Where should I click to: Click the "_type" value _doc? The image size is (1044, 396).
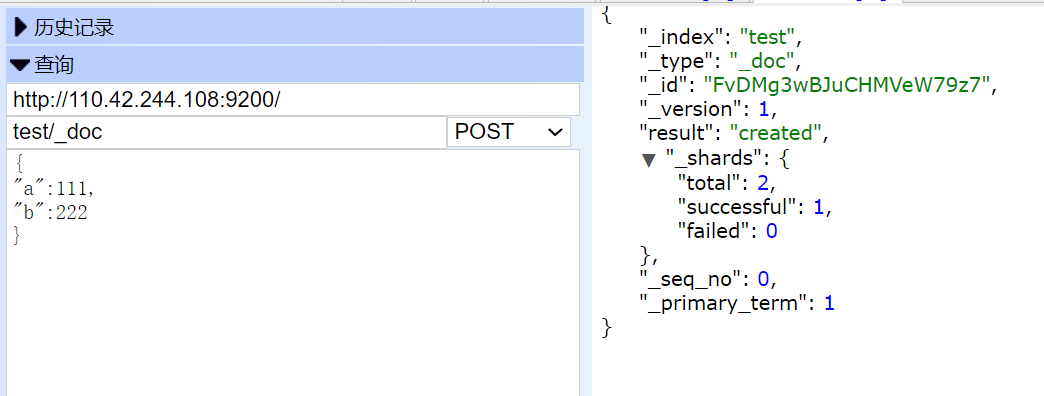(x=762, y=61)
